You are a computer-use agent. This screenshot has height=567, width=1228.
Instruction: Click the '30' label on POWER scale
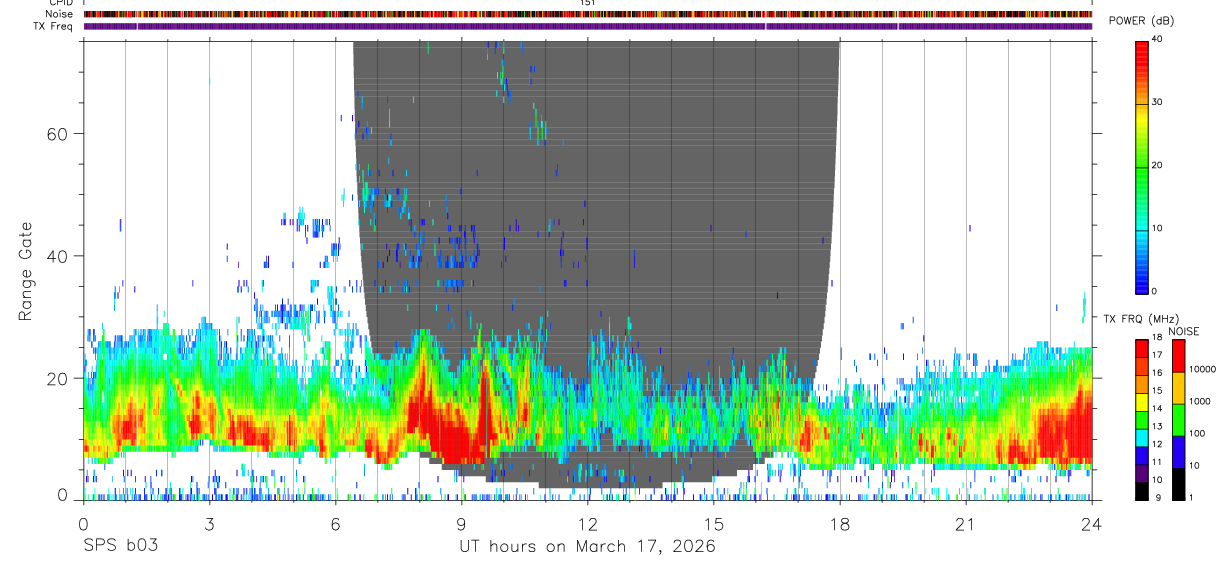(x=1156, y=102)
